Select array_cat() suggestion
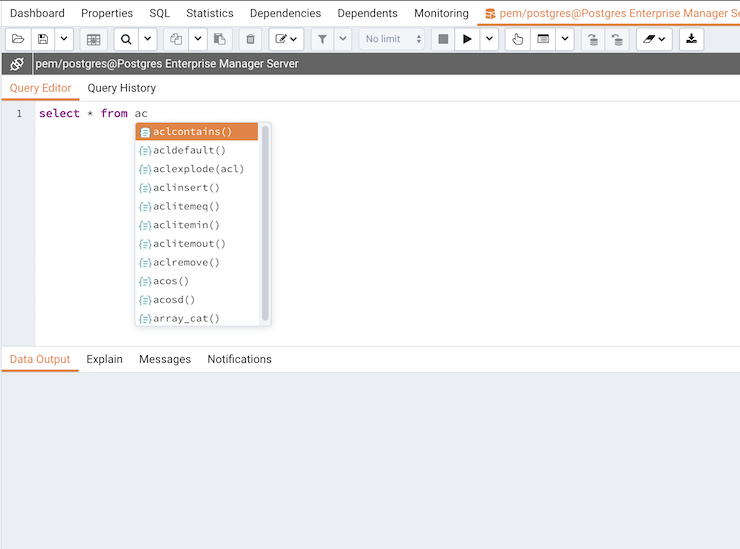The width and height of the screenshot is (740, 549). pyautogui.click(x=197, y=318)
